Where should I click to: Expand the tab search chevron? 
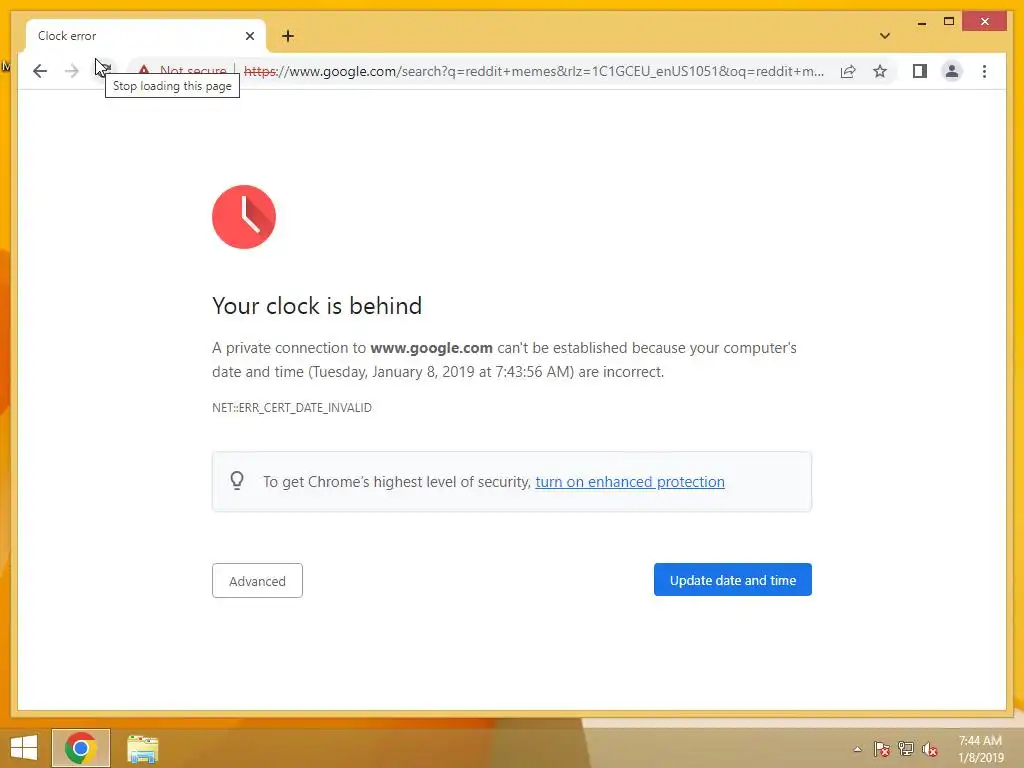coord(885,36)
